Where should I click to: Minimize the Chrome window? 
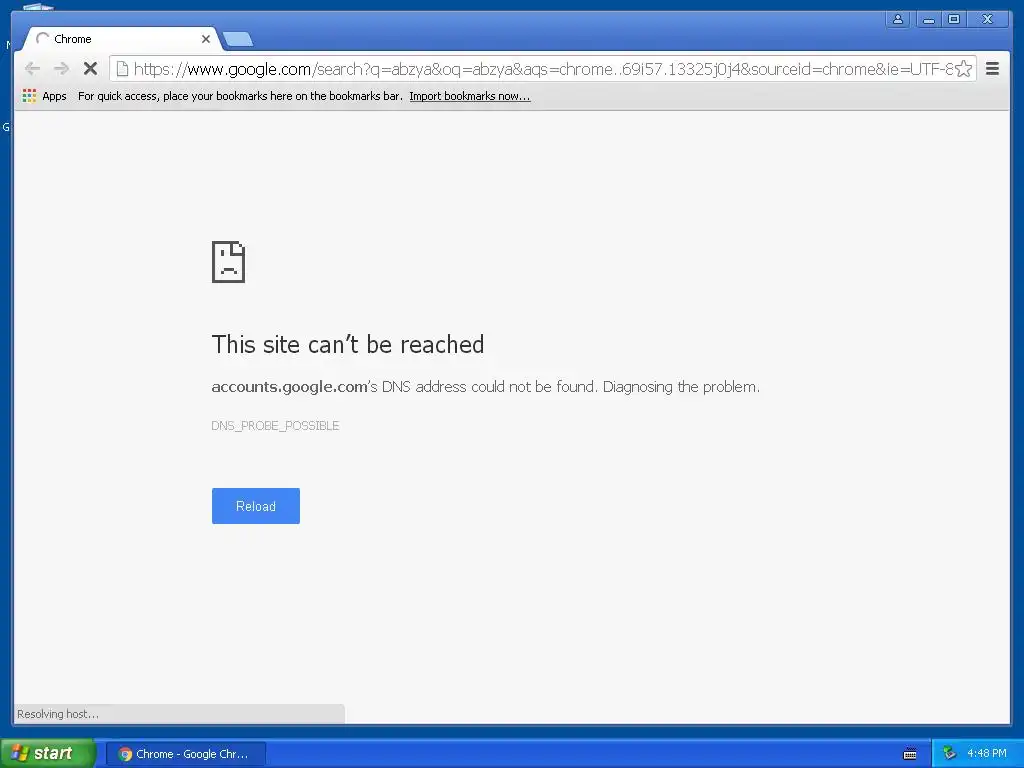928,20
